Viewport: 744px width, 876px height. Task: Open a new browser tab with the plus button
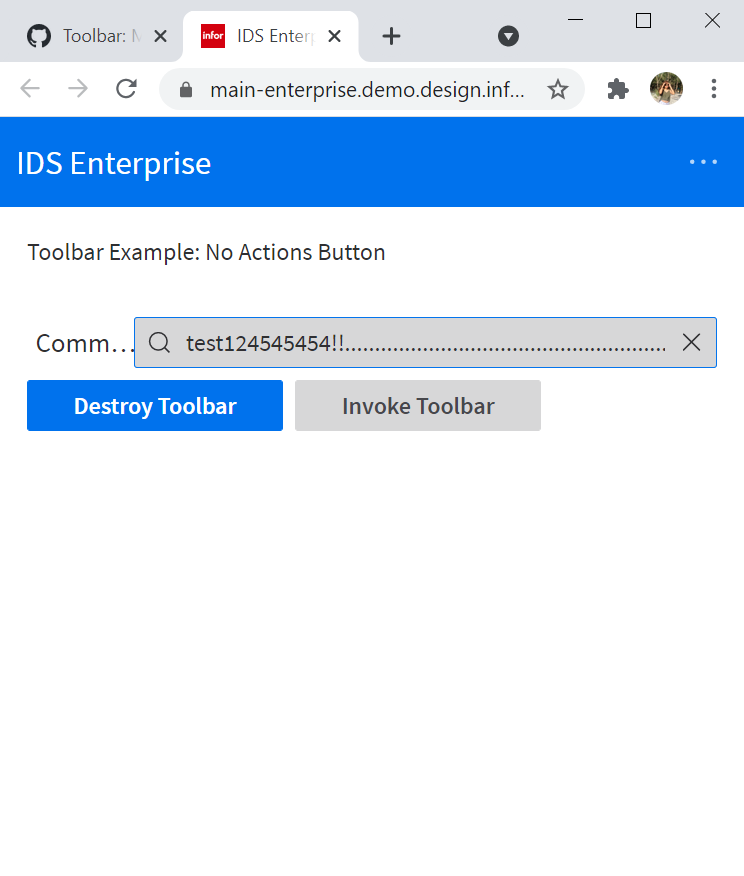coord(391,36)
